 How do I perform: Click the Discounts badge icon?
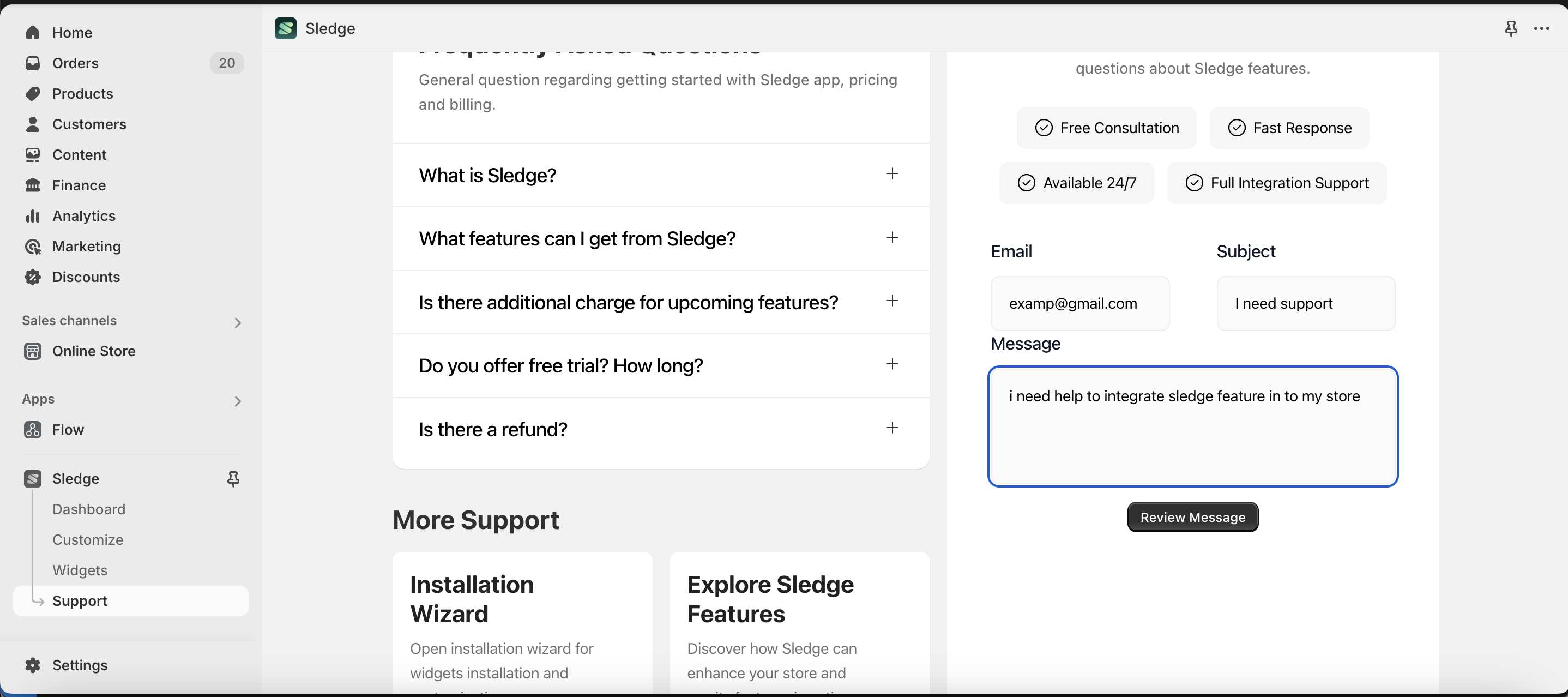[x=33, y=277]
